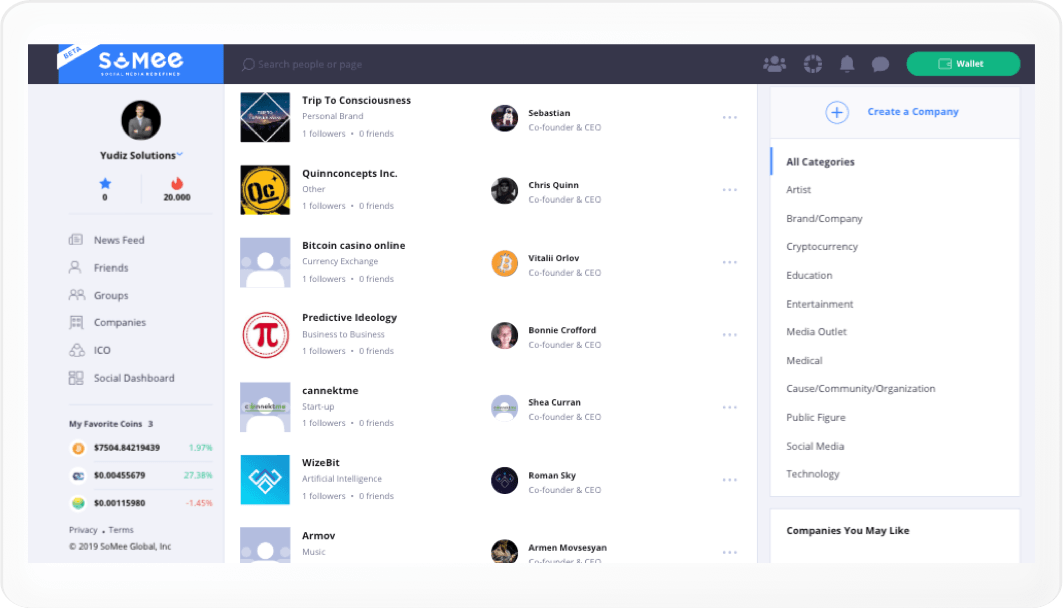The image size is (1063, 608).
Task: Open the Predictive Ideology pi logo thumbnail
Action: coord(265,335)
